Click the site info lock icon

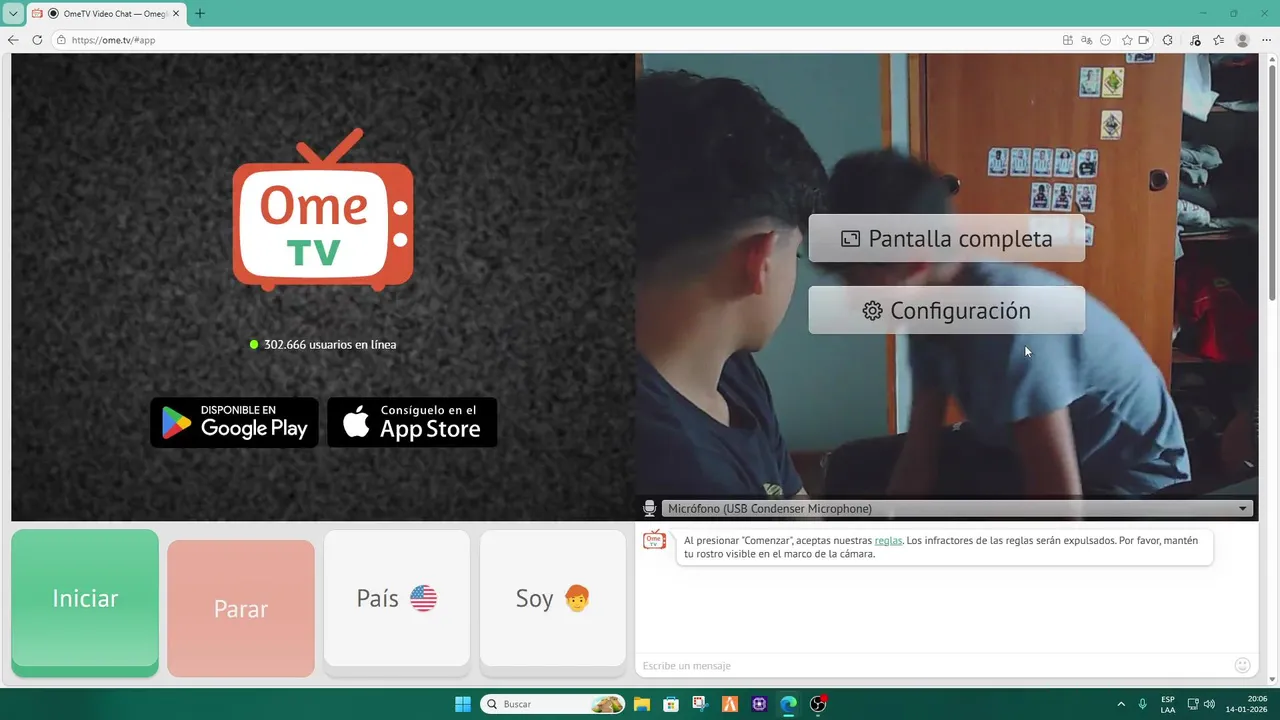61,40
